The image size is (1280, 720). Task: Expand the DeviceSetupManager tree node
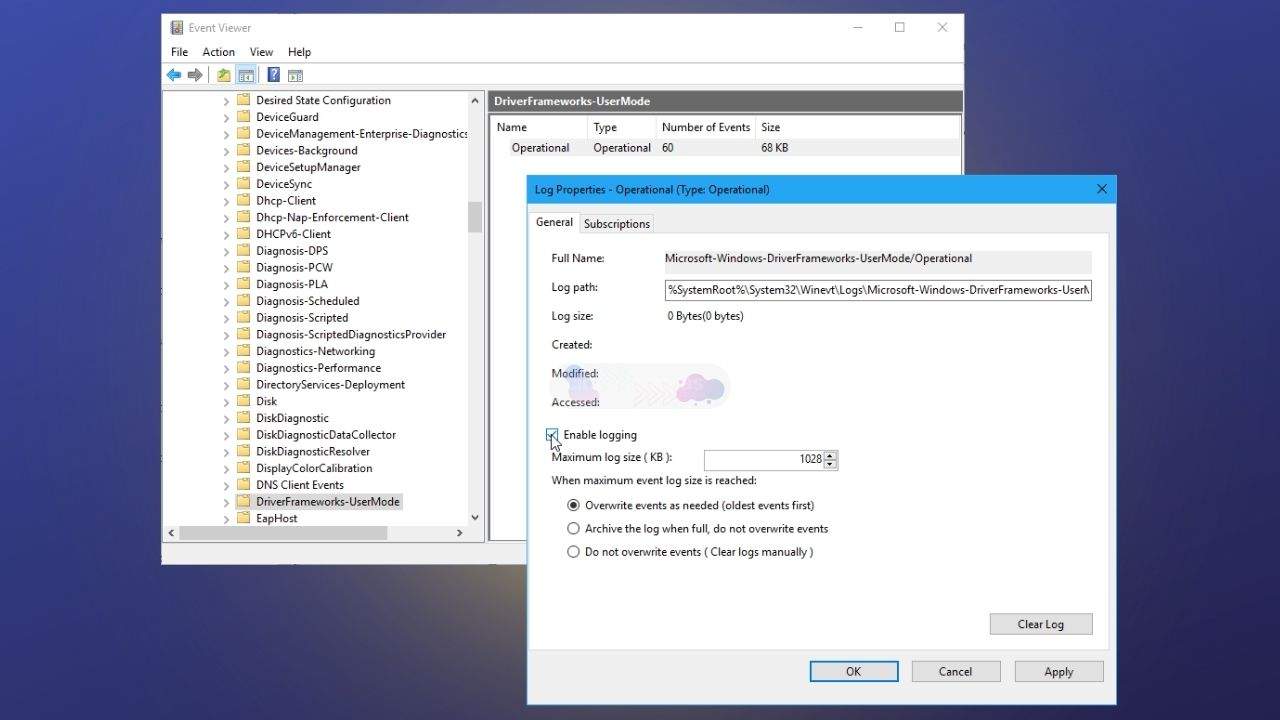click(x=226, y=167)
